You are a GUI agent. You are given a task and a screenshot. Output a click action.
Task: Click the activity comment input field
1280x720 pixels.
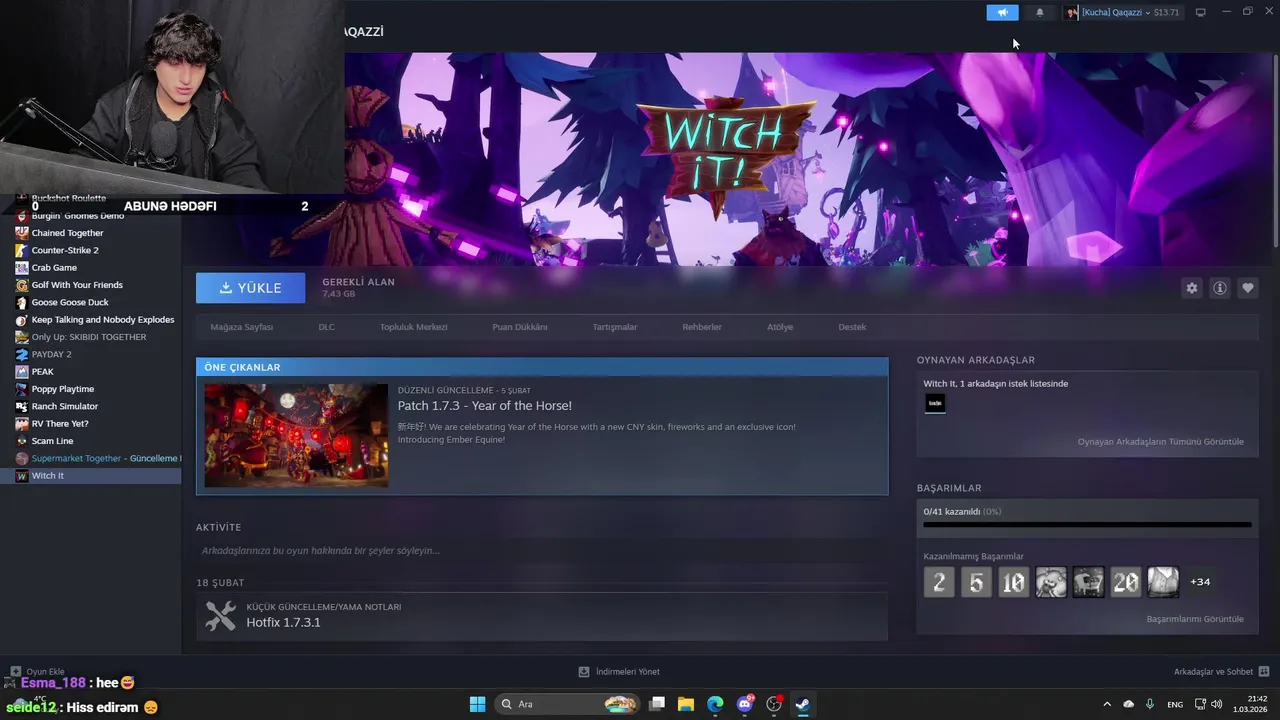pos(541,551)
